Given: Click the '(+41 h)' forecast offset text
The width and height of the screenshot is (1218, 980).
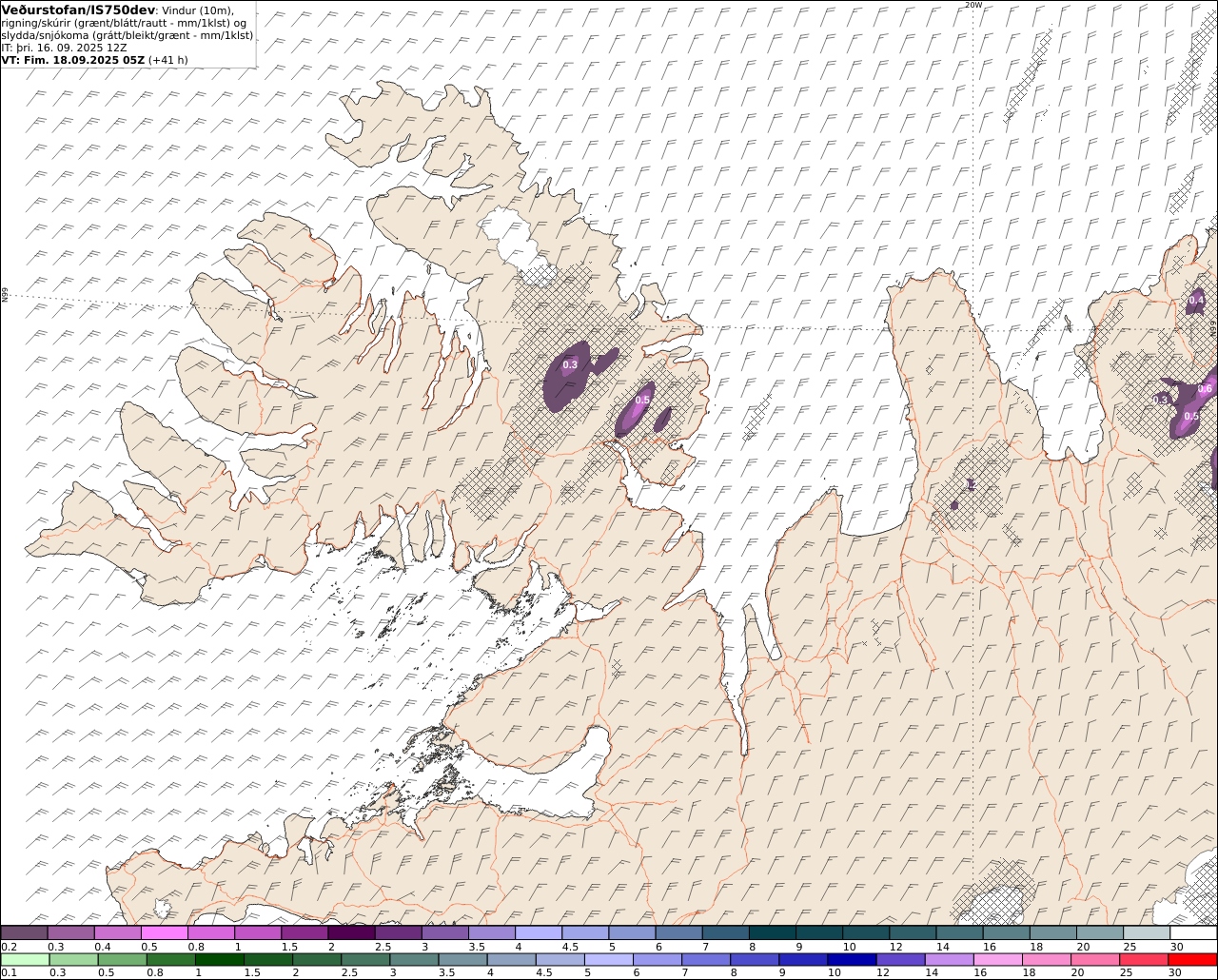Looking at the screenshot, I should click(168, 60).
